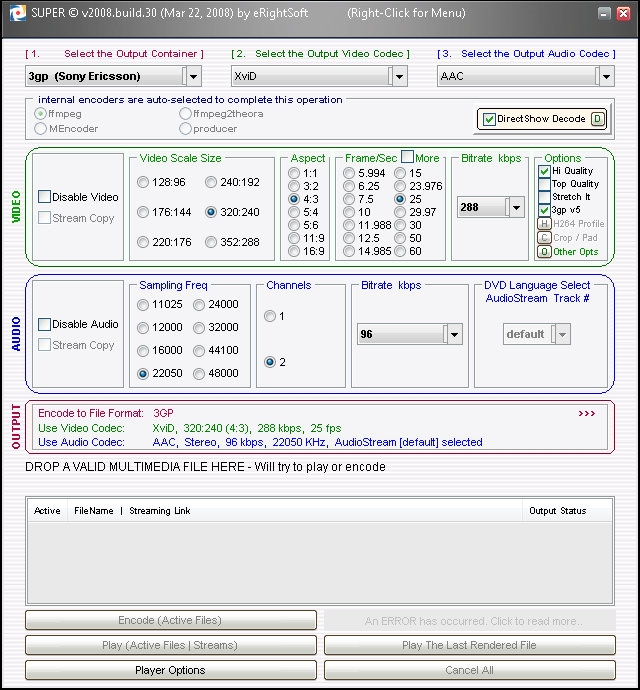
Task: Click Play (Active Files | Streams) button
Action: coord(171,645)
